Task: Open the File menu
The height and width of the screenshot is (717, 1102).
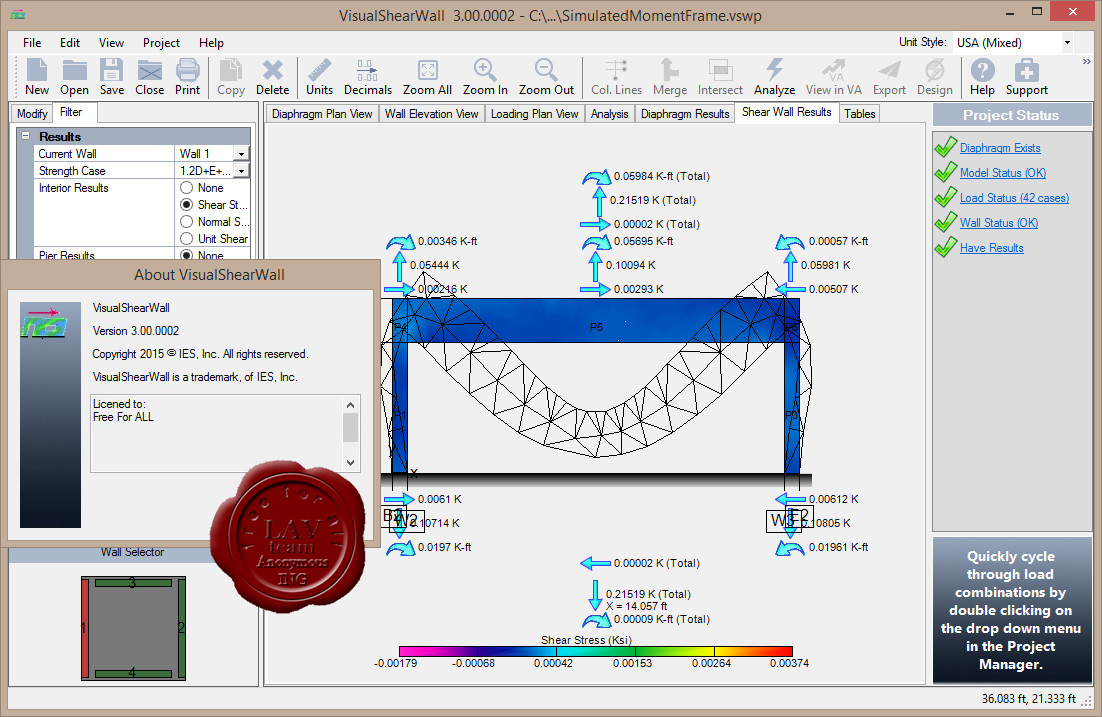Action: click(32, 43)
